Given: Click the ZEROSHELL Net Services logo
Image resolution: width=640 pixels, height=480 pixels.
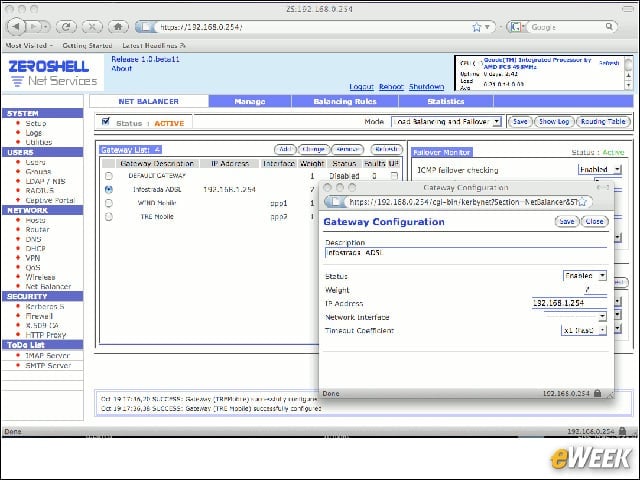Looking at the screenshot, I should [53, 73].
